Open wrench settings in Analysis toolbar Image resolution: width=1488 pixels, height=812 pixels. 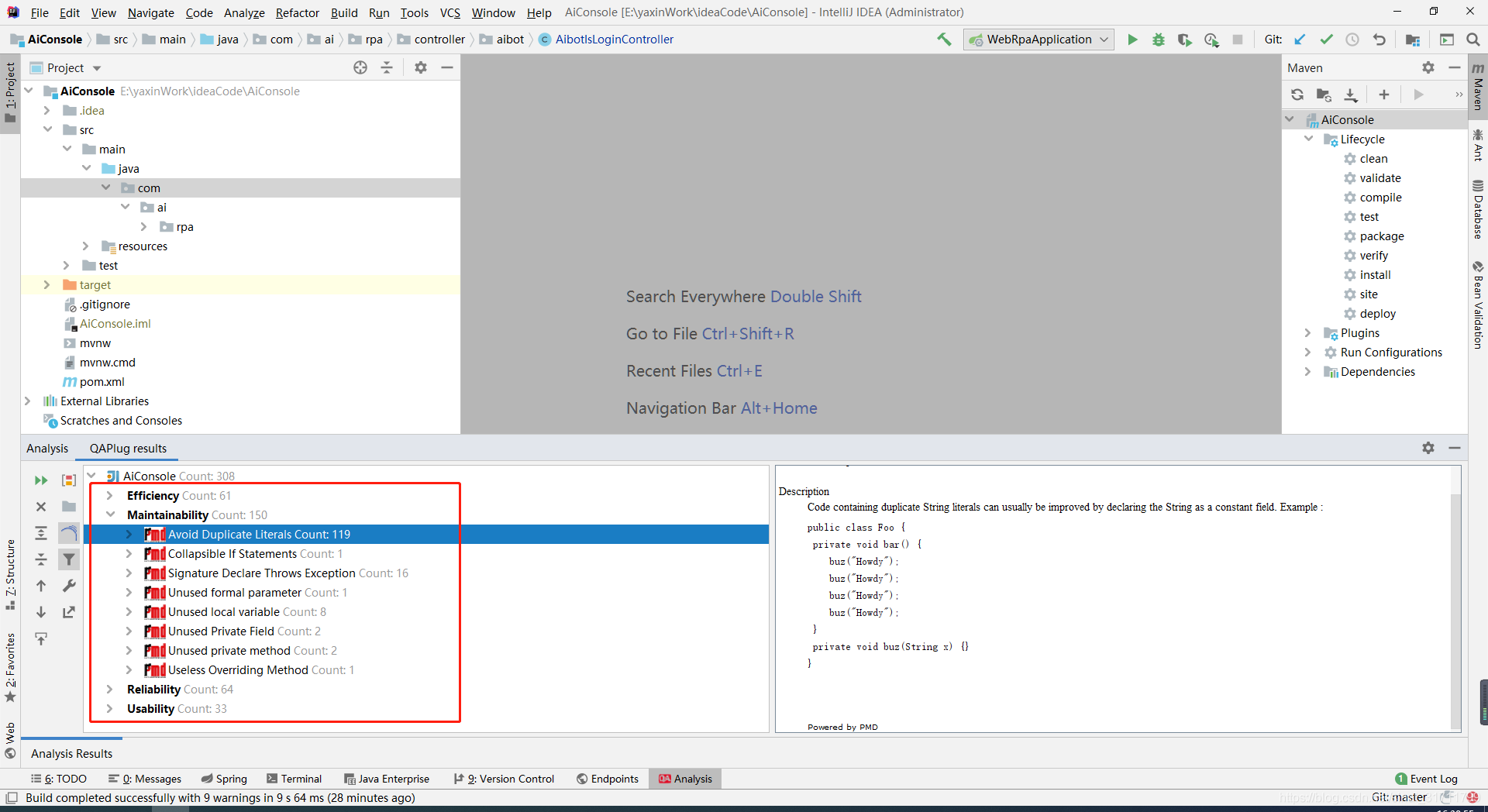click(69, 586)
